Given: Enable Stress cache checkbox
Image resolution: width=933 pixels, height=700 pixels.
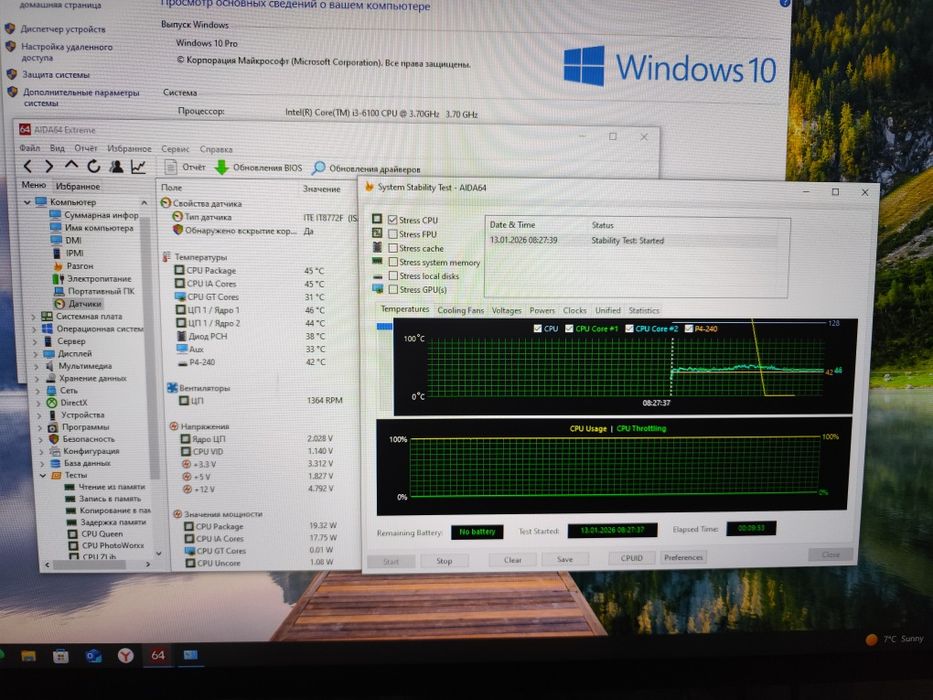Looking at the screenshot, I should point(393,248).
